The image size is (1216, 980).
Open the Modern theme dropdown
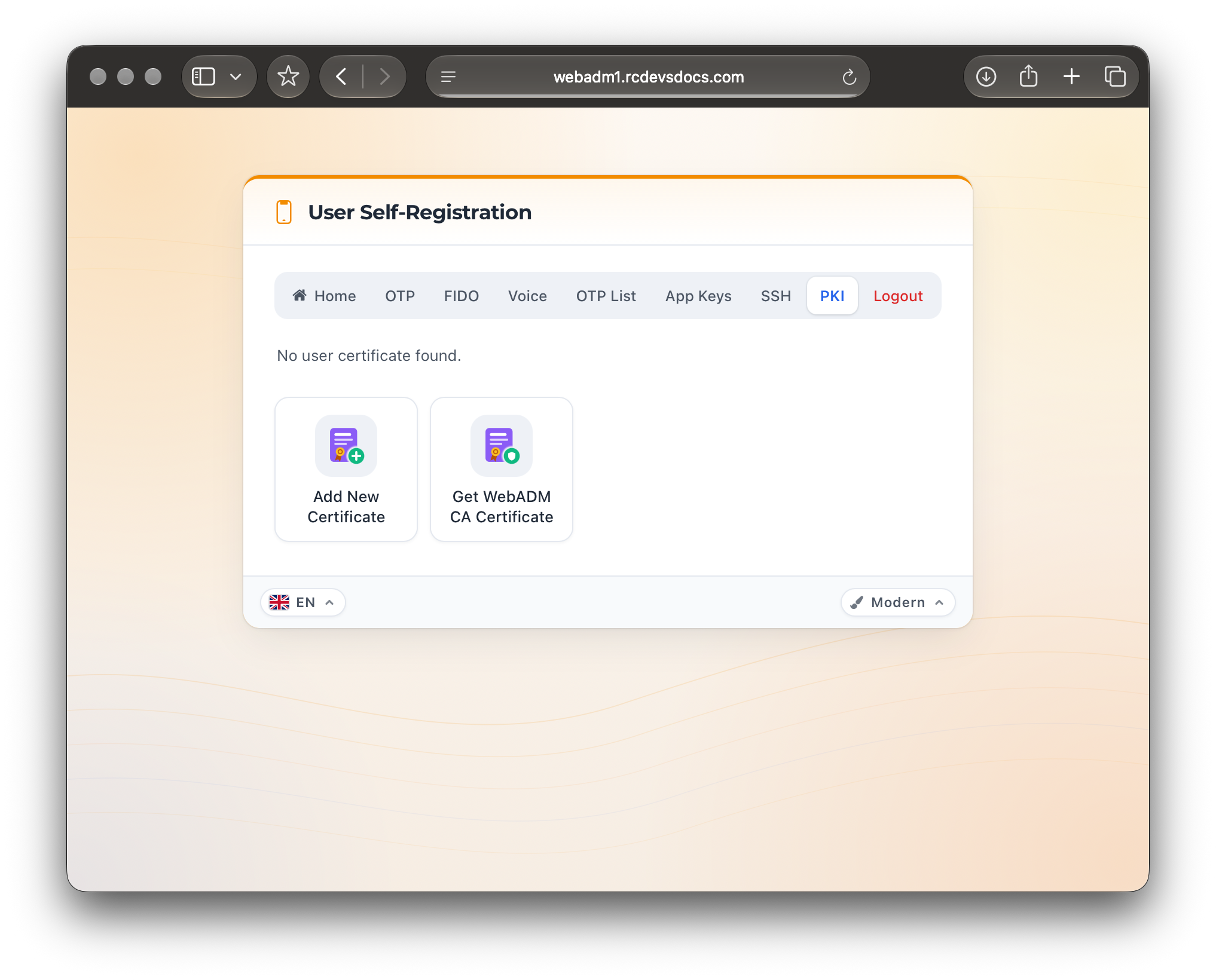coord(897,602)
